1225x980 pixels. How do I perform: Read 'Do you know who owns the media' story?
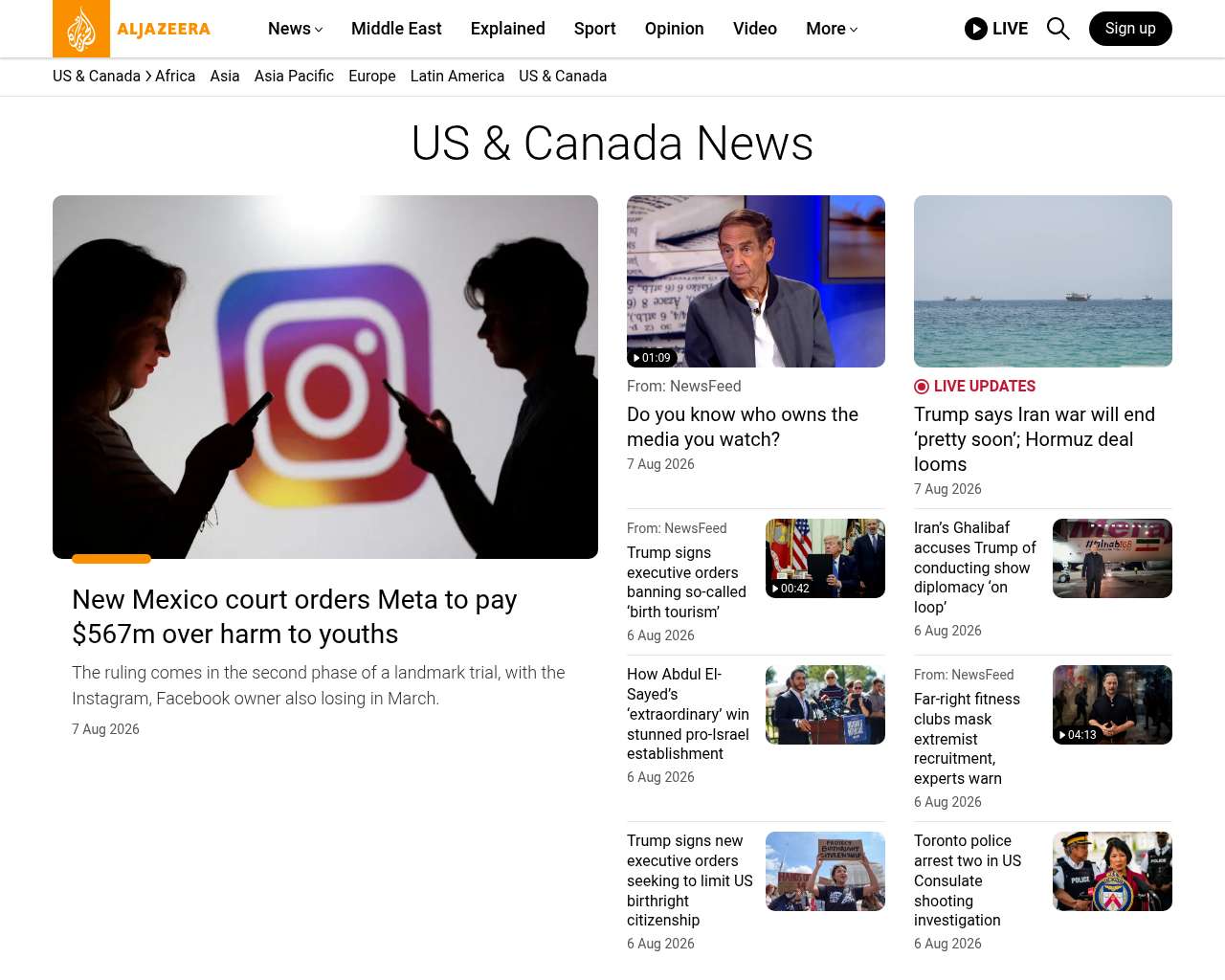(743, 427)
